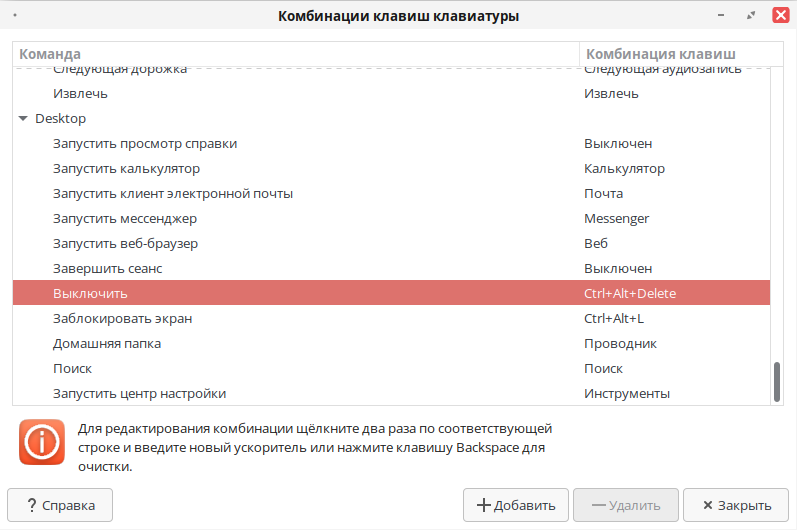Select the Домашняя папка command
This screenshot has height=530, width=797.
[107, 343]
